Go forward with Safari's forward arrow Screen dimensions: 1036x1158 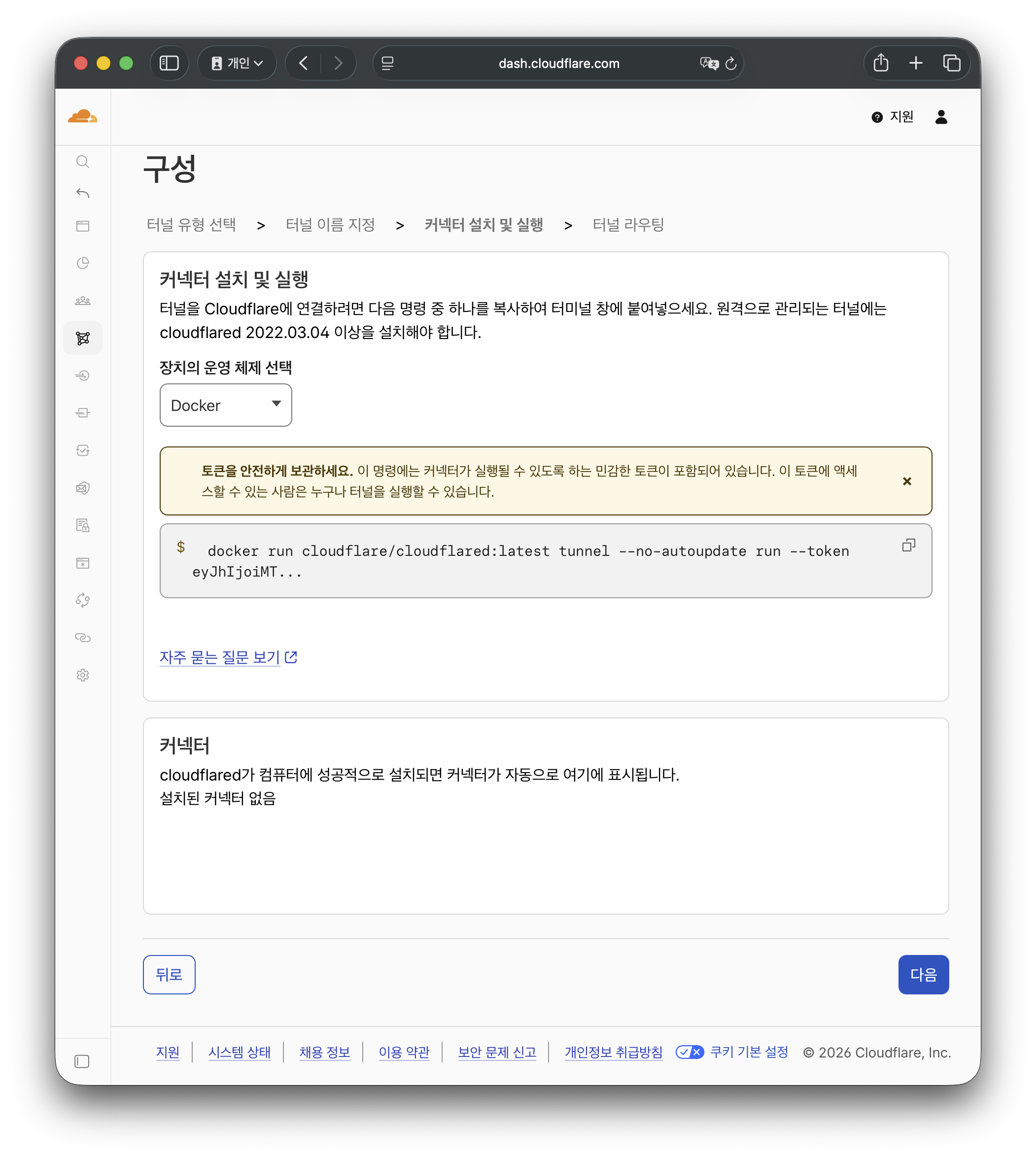(338, 63)
